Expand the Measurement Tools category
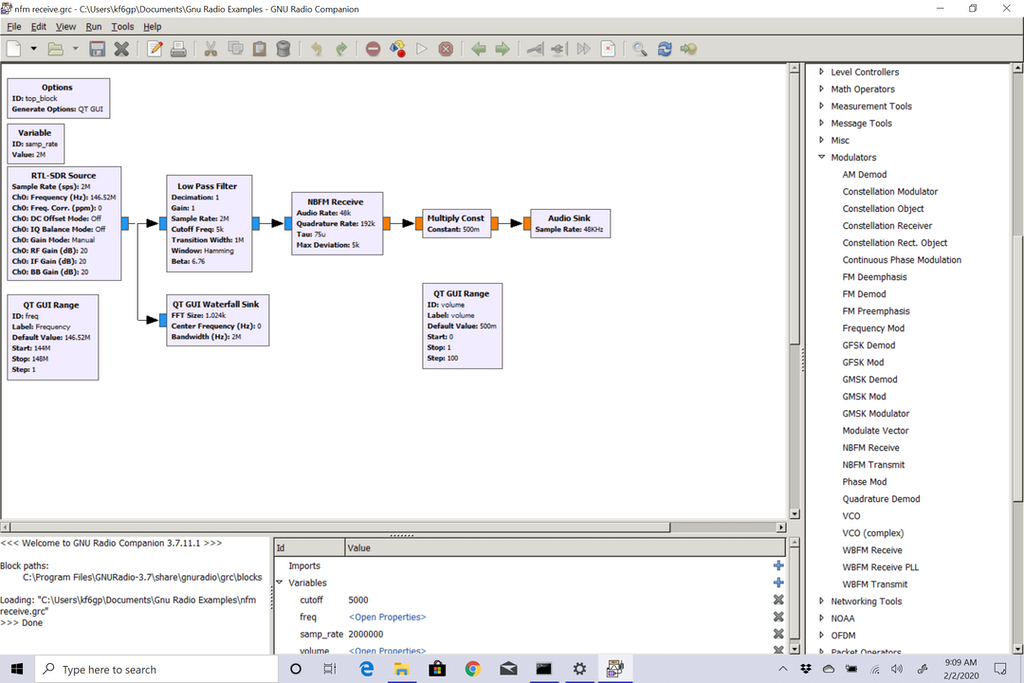The height and width of the screenshot is (683, 1024). [822, 106]
